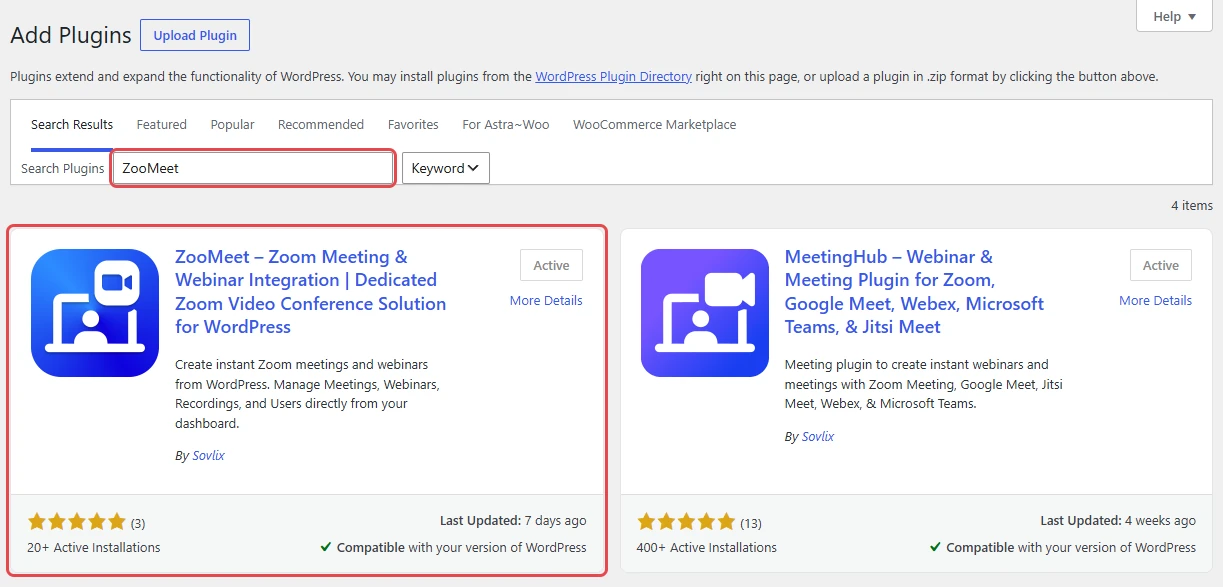Open the MeetingHub plugin title link
1223x587 pixels.
914,292
